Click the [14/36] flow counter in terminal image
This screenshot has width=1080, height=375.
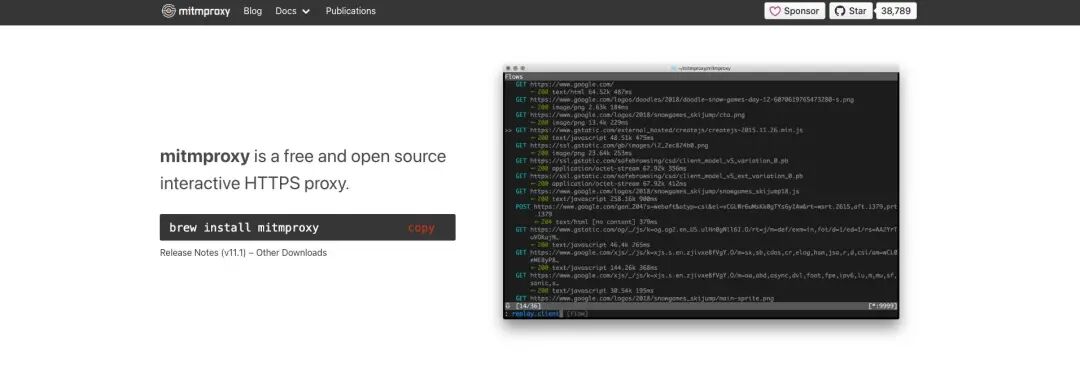527,305
